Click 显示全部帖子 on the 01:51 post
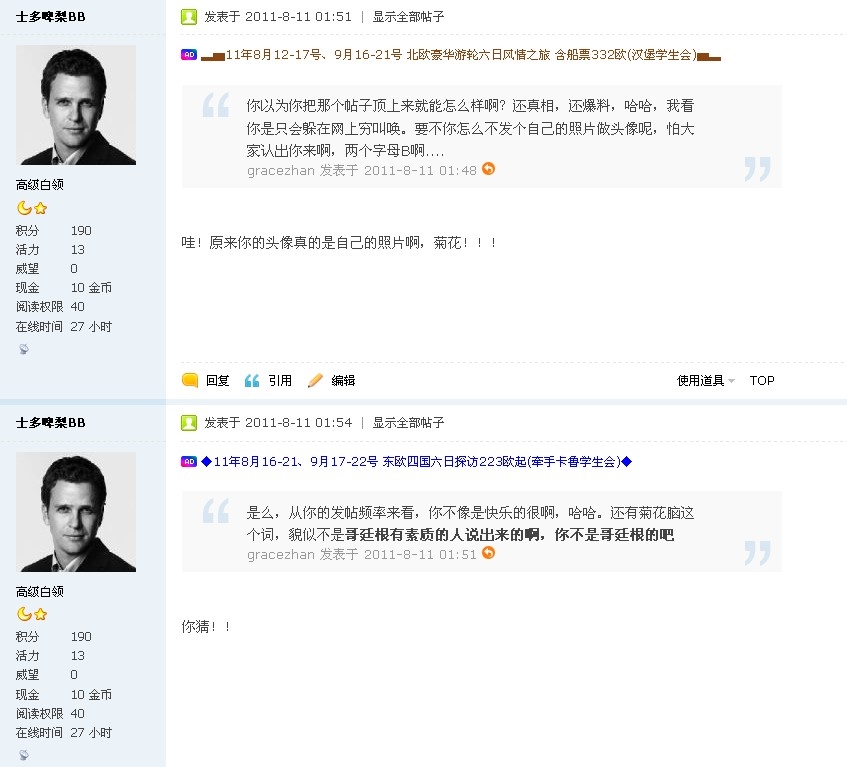The height and width of the screenshot is (767, 847). (x=408, y=17)
